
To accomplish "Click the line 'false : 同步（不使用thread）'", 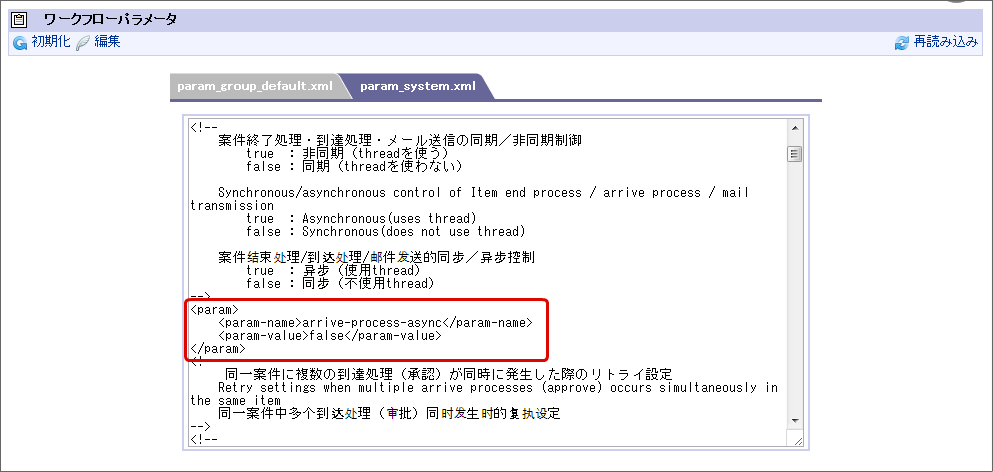I will (x=340, y=283).
